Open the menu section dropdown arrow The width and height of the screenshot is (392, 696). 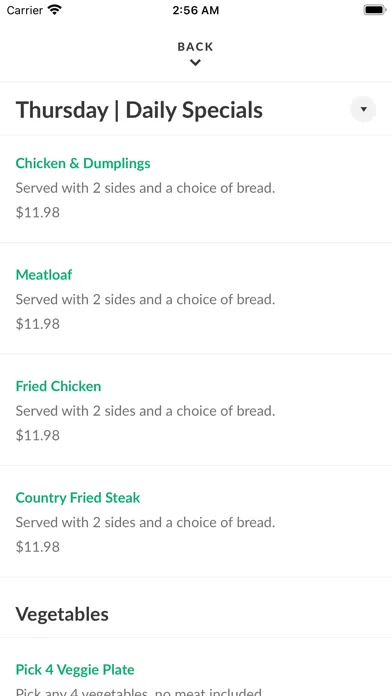coord(363,109)
